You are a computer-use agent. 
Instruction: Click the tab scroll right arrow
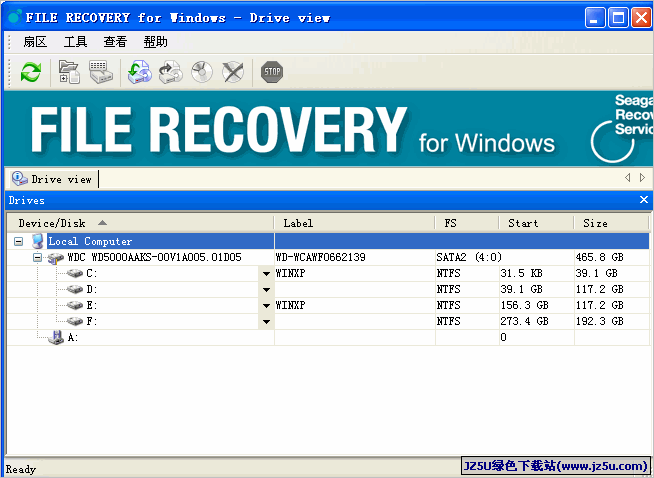pyautogui.click(x=642, y=178)
